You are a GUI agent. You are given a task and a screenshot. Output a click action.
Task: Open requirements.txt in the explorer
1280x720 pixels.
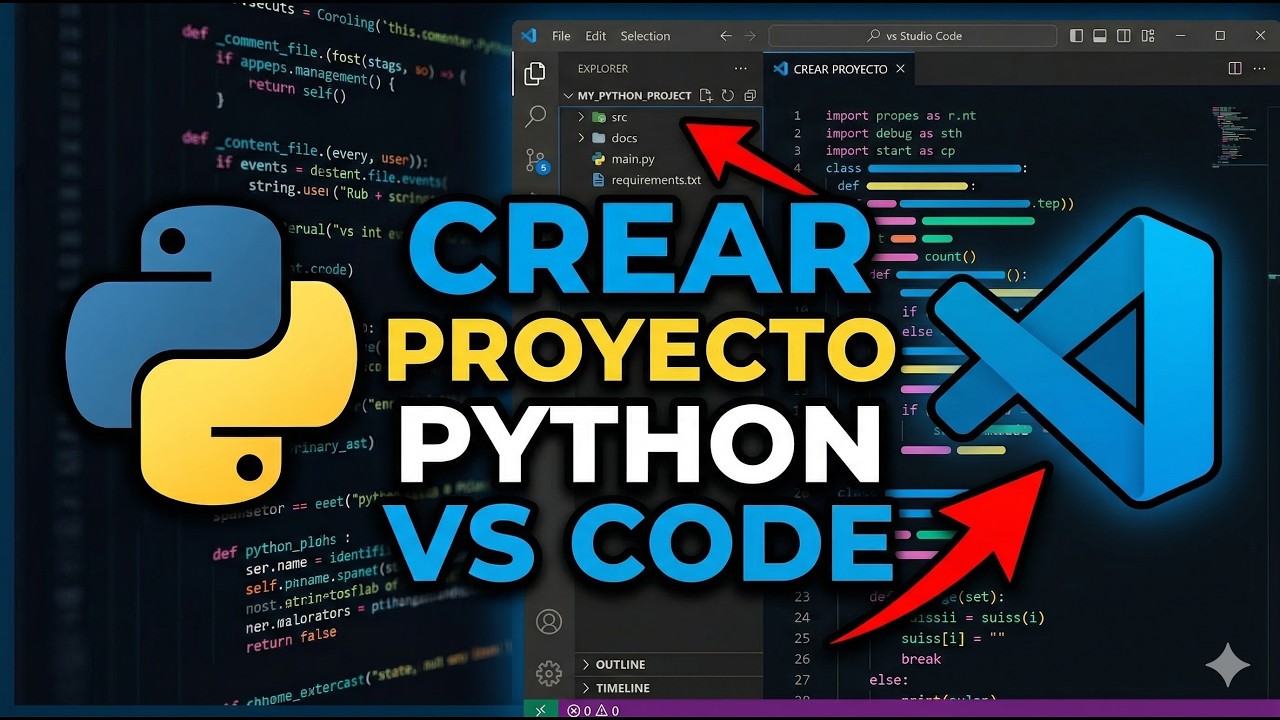point(656,180)
